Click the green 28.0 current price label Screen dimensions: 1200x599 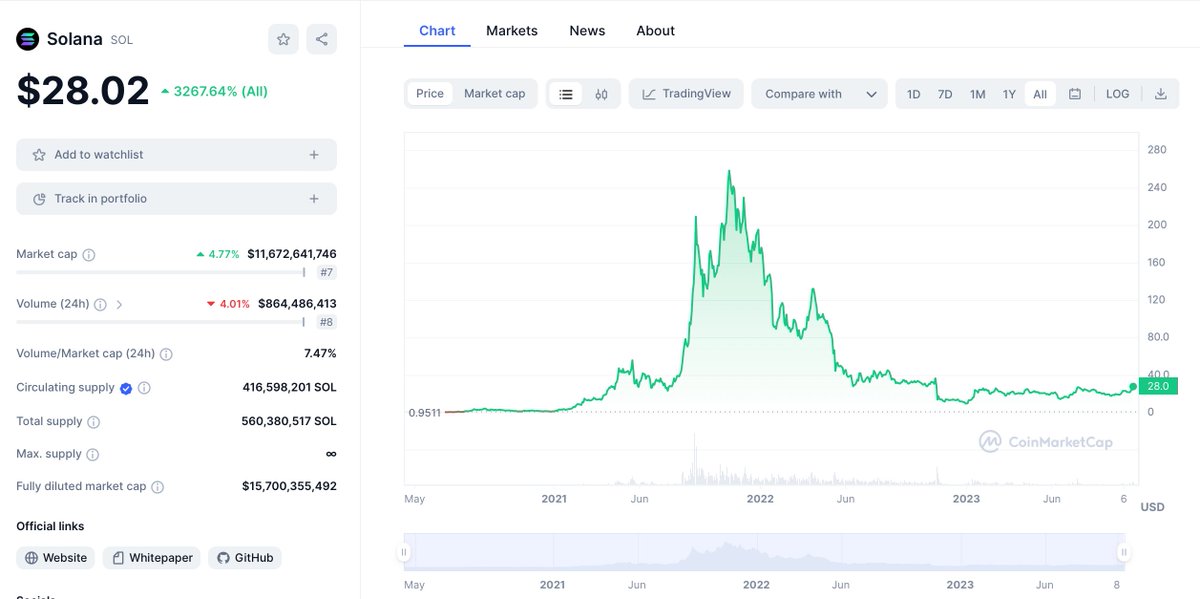1158,386
